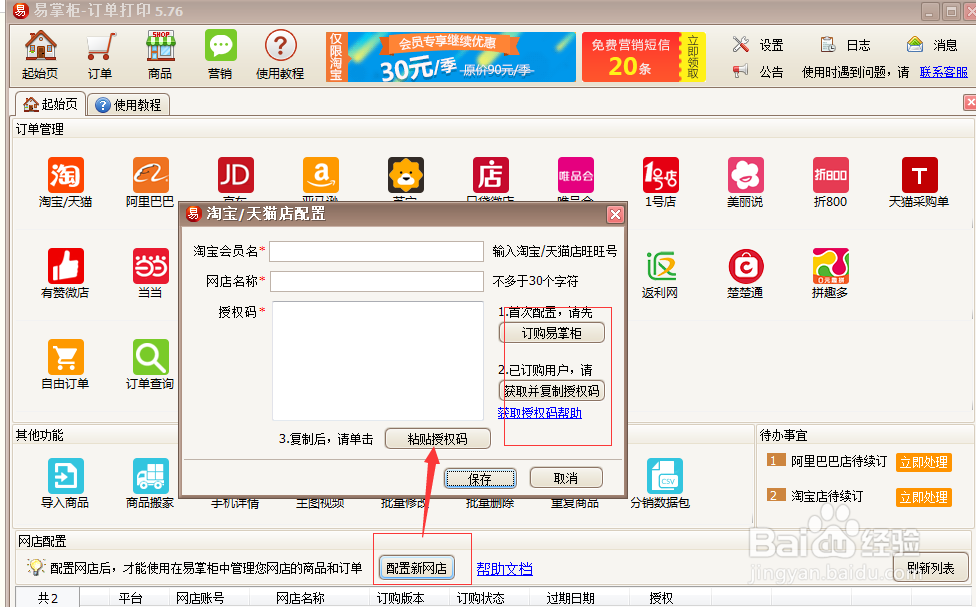Click the 订购易掌柜 button

tap(551, 333)
